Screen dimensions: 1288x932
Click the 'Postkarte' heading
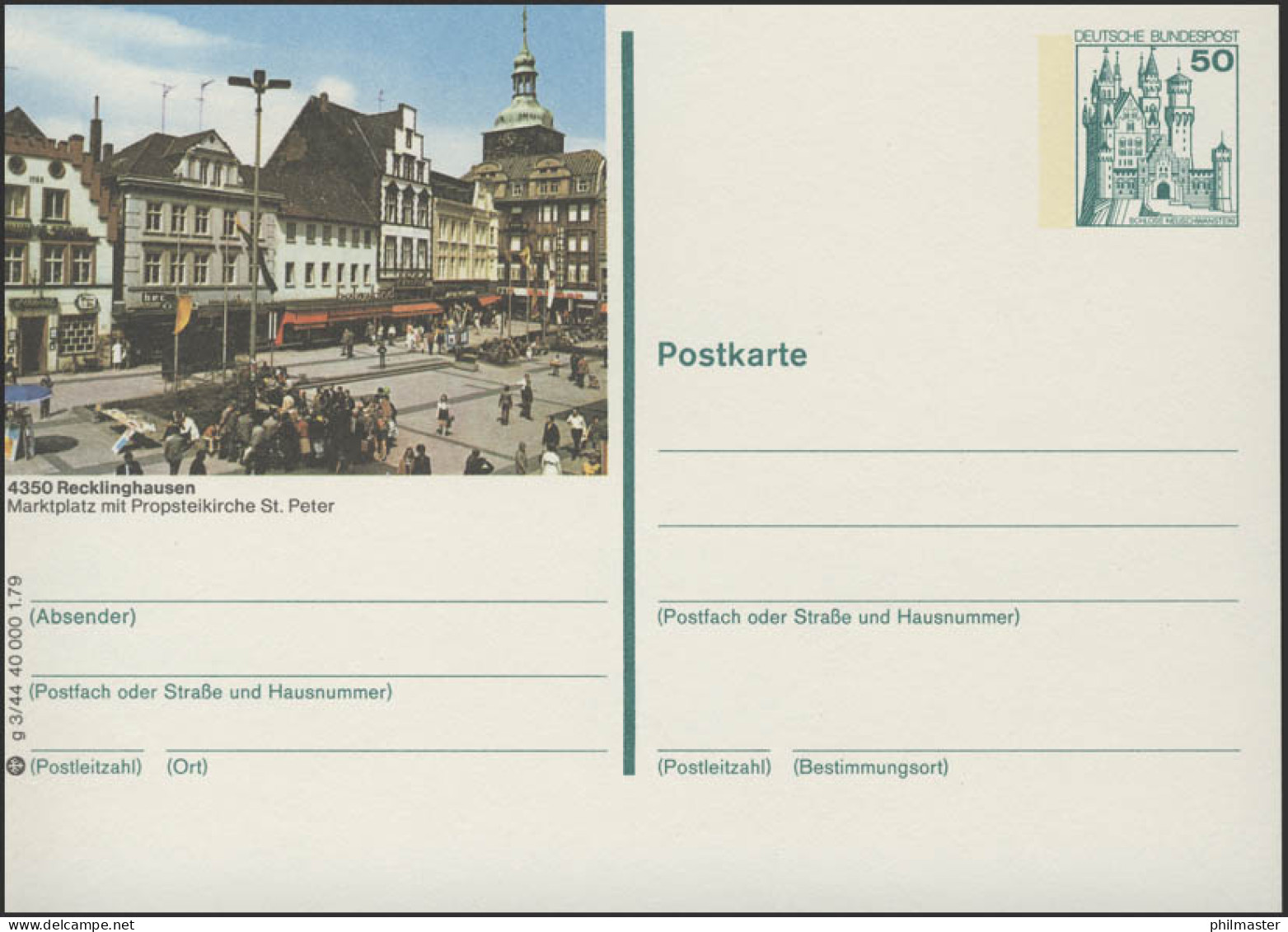[x=732, y=355]
